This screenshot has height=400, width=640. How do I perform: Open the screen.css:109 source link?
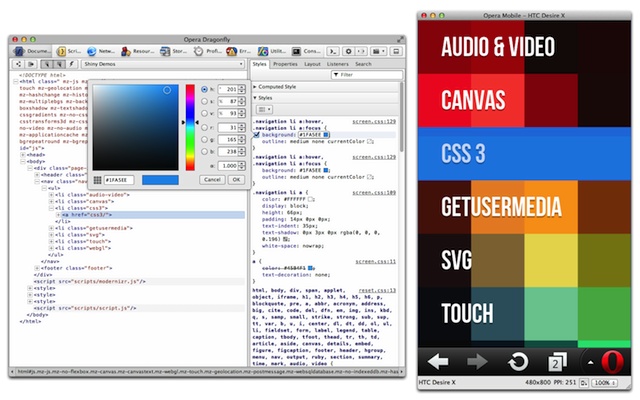[374, 192]
